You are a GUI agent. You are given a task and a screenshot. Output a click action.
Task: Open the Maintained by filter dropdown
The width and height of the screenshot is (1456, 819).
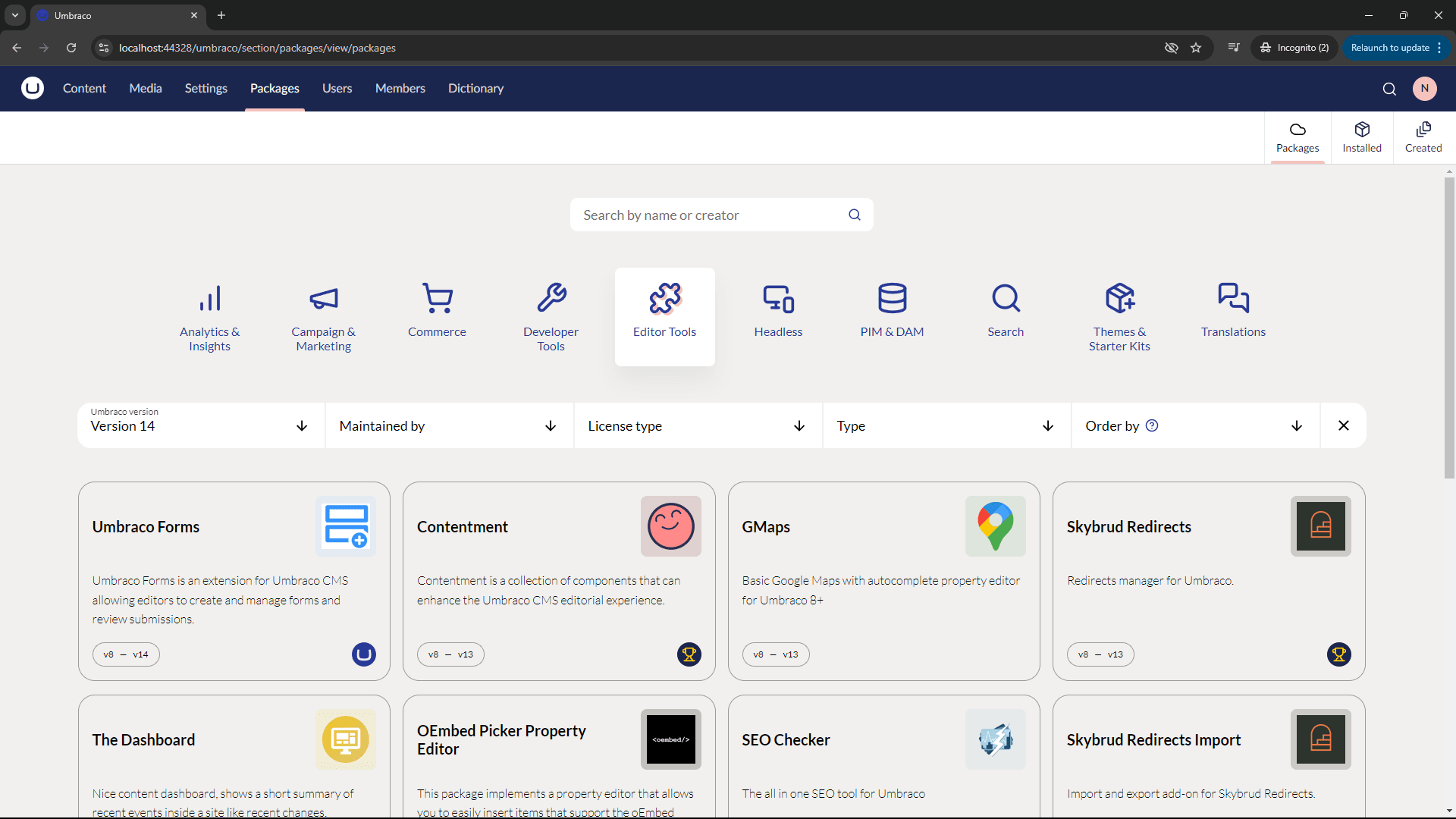click(449, 425)
